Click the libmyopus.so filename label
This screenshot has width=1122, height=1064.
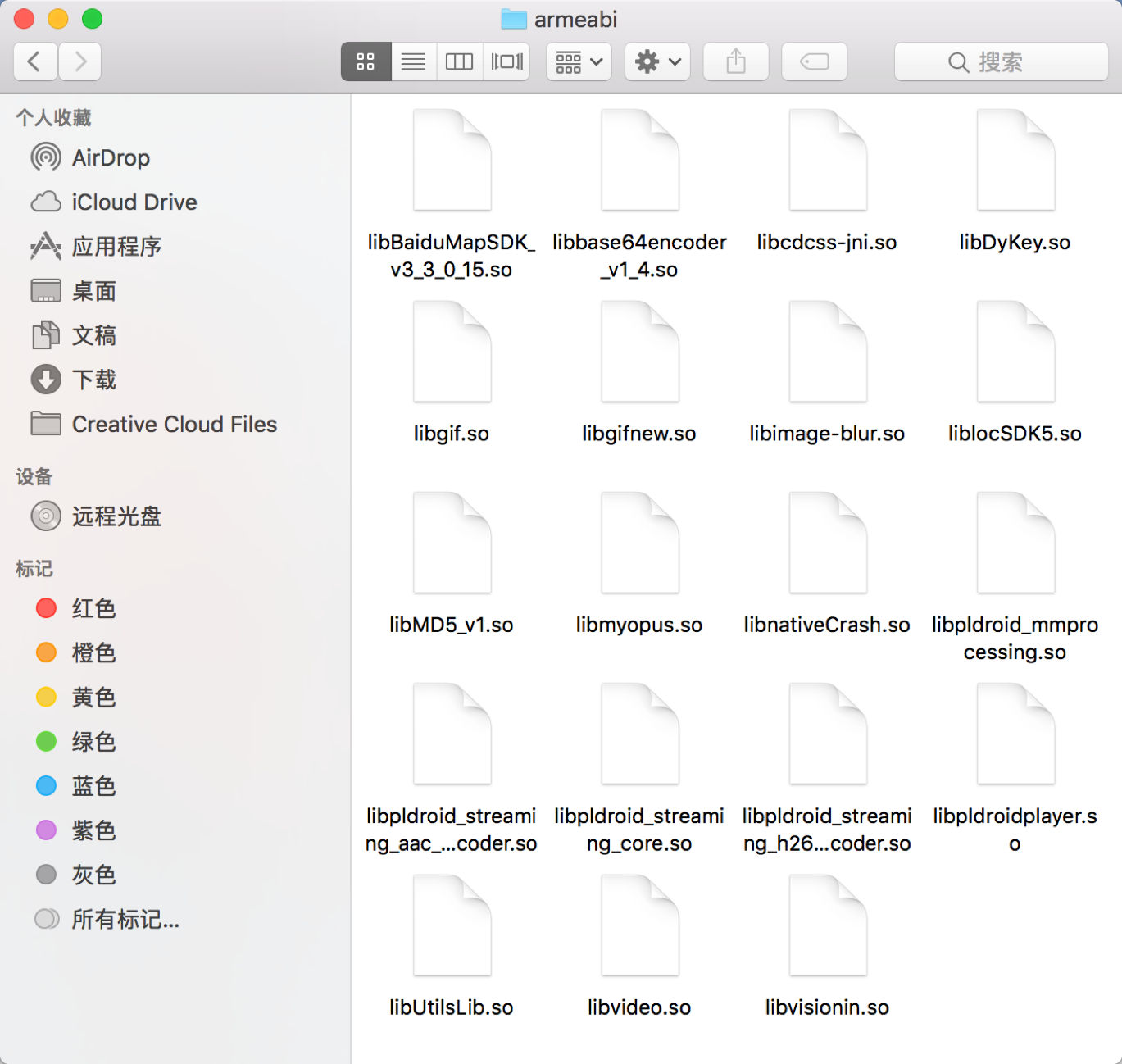point(639,625)
